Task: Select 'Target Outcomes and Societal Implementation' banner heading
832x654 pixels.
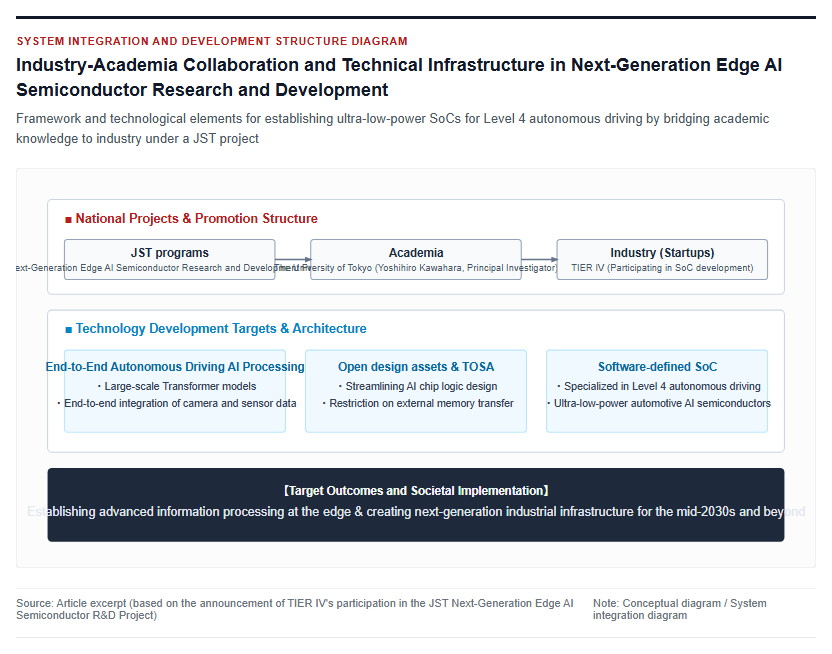Action: point(416,491)
